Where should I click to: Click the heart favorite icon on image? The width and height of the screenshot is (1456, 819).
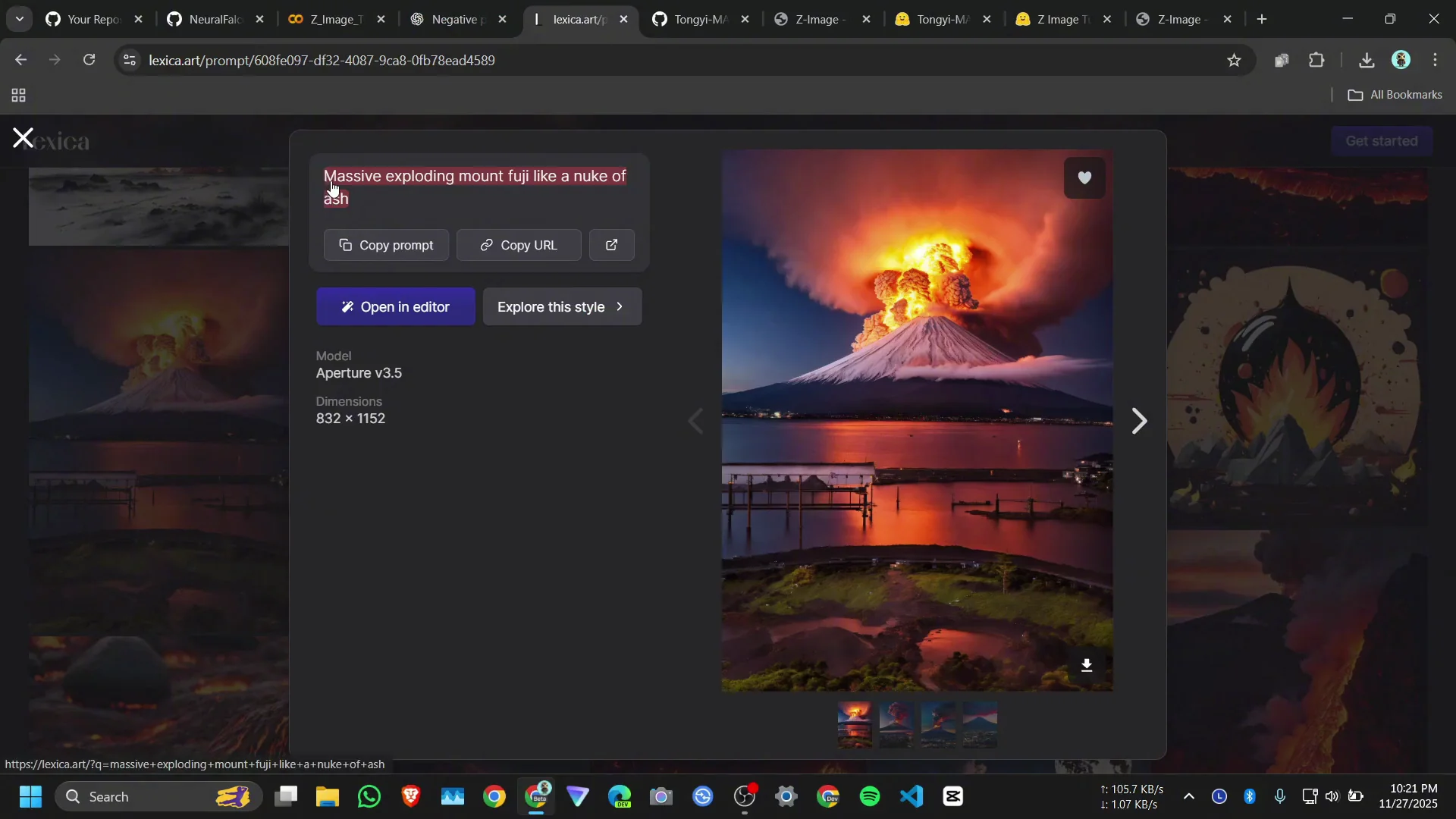1084,177
